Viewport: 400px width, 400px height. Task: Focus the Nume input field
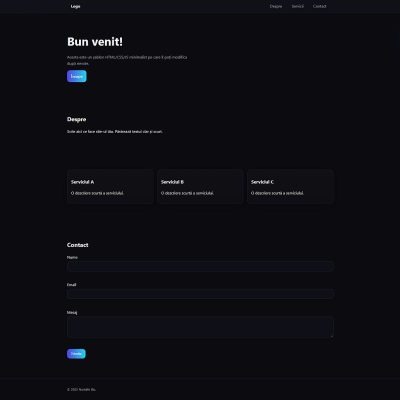[x=200, y=266]
